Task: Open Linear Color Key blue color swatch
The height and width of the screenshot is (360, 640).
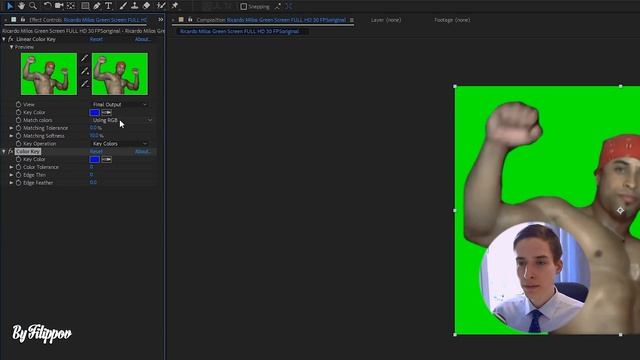Action: [94, 112]
